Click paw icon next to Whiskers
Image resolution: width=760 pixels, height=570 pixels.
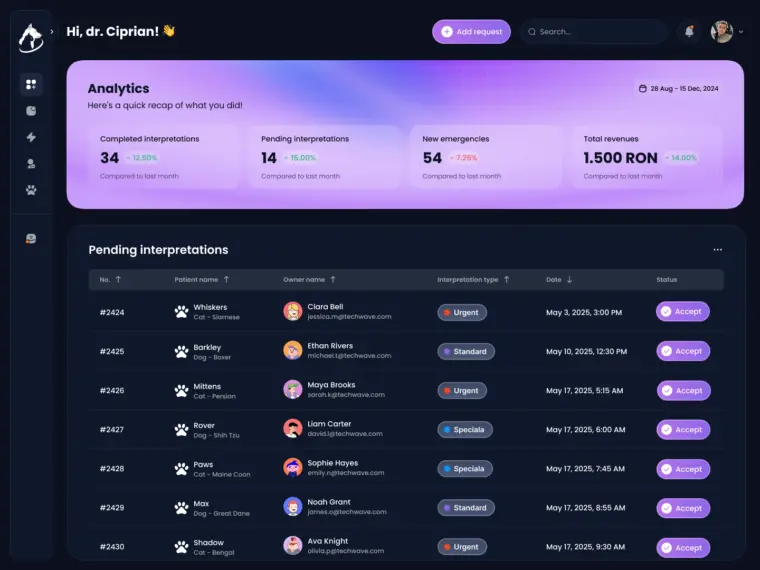pyautogui.click(x=181, y=312)
